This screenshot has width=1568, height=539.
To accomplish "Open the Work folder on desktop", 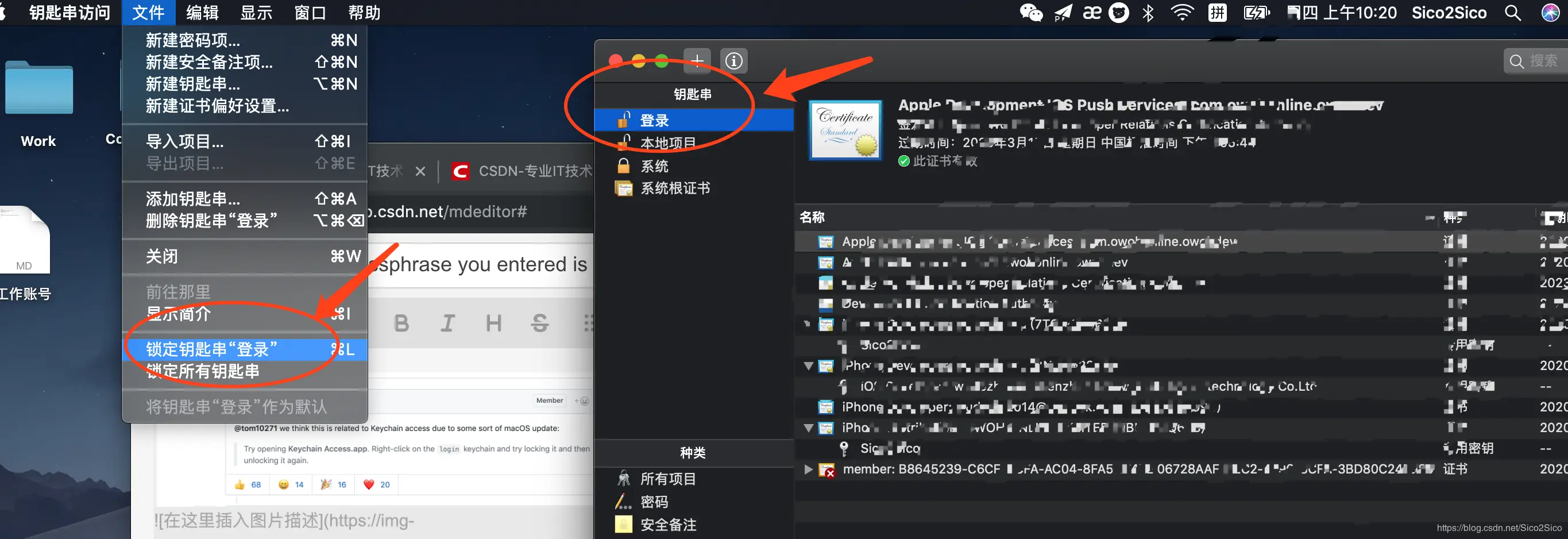I will 38,88.
